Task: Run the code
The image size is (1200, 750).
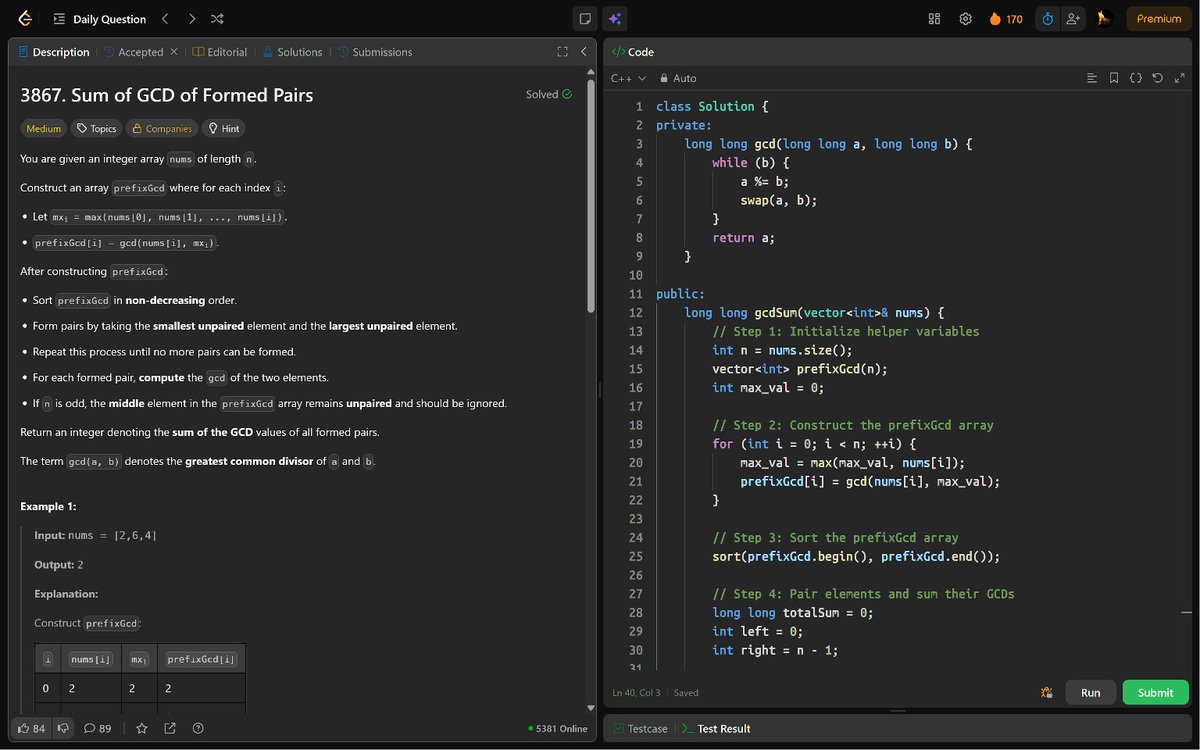Action: pos(1090,692)
